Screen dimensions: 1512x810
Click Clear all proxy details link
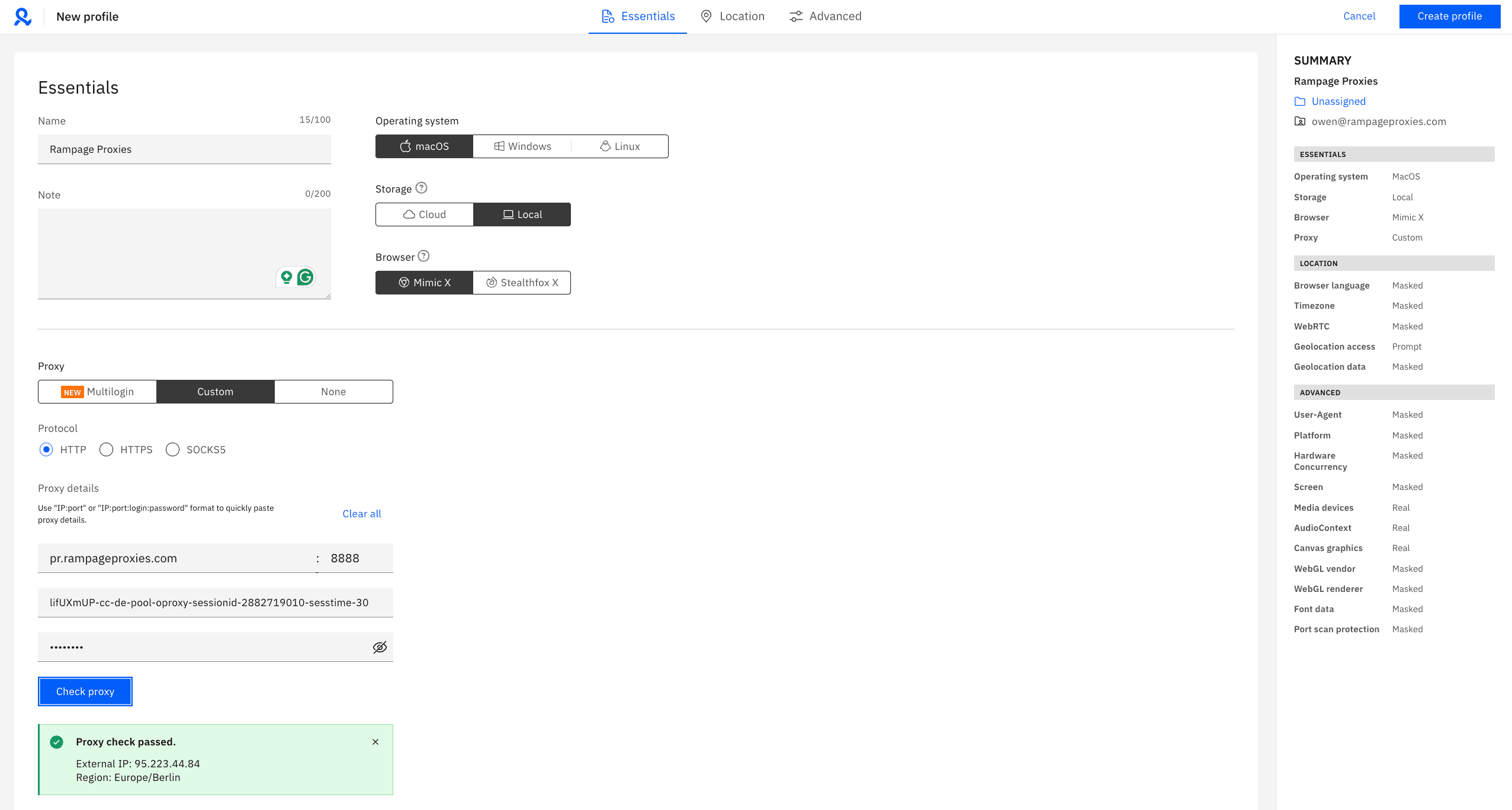coord(362,514)
